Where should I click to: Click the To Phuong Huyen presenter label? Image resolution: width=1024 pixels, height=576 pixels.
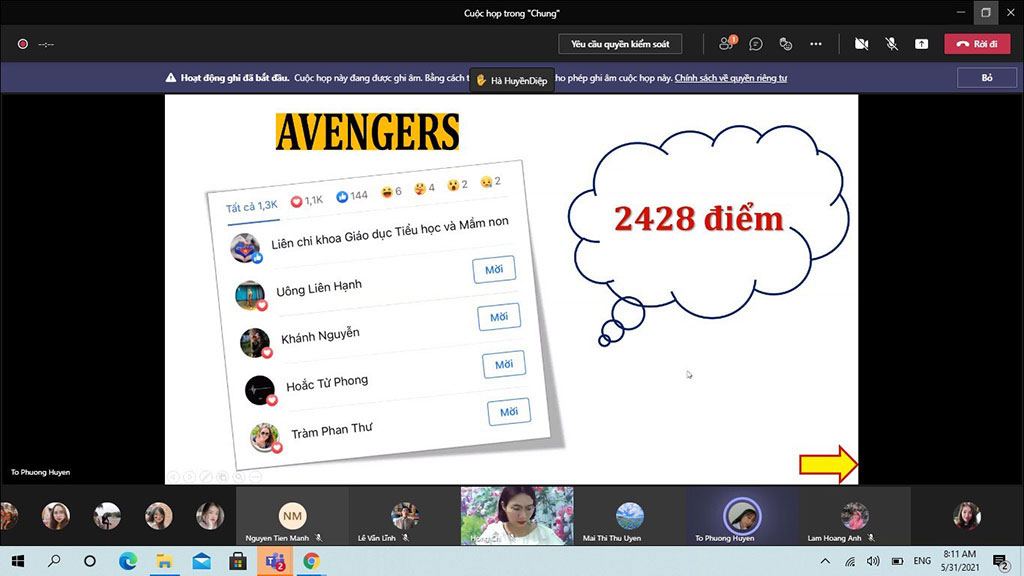pos(40,472)
